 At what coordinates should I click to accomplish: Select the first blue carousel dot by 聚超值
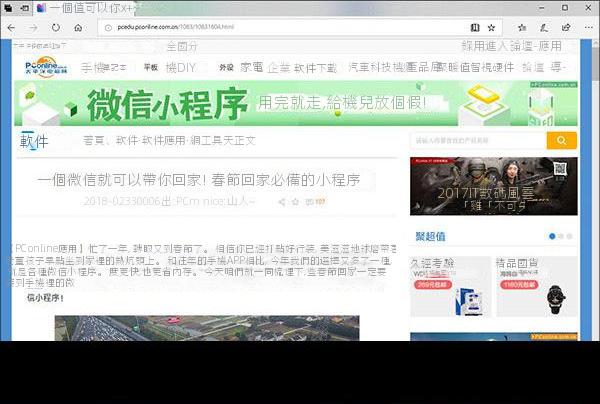coord(552,236)
